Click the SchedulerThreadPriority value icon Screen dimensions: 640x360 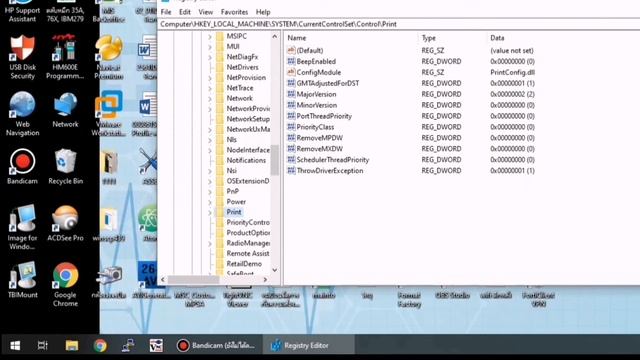[291, 160]
